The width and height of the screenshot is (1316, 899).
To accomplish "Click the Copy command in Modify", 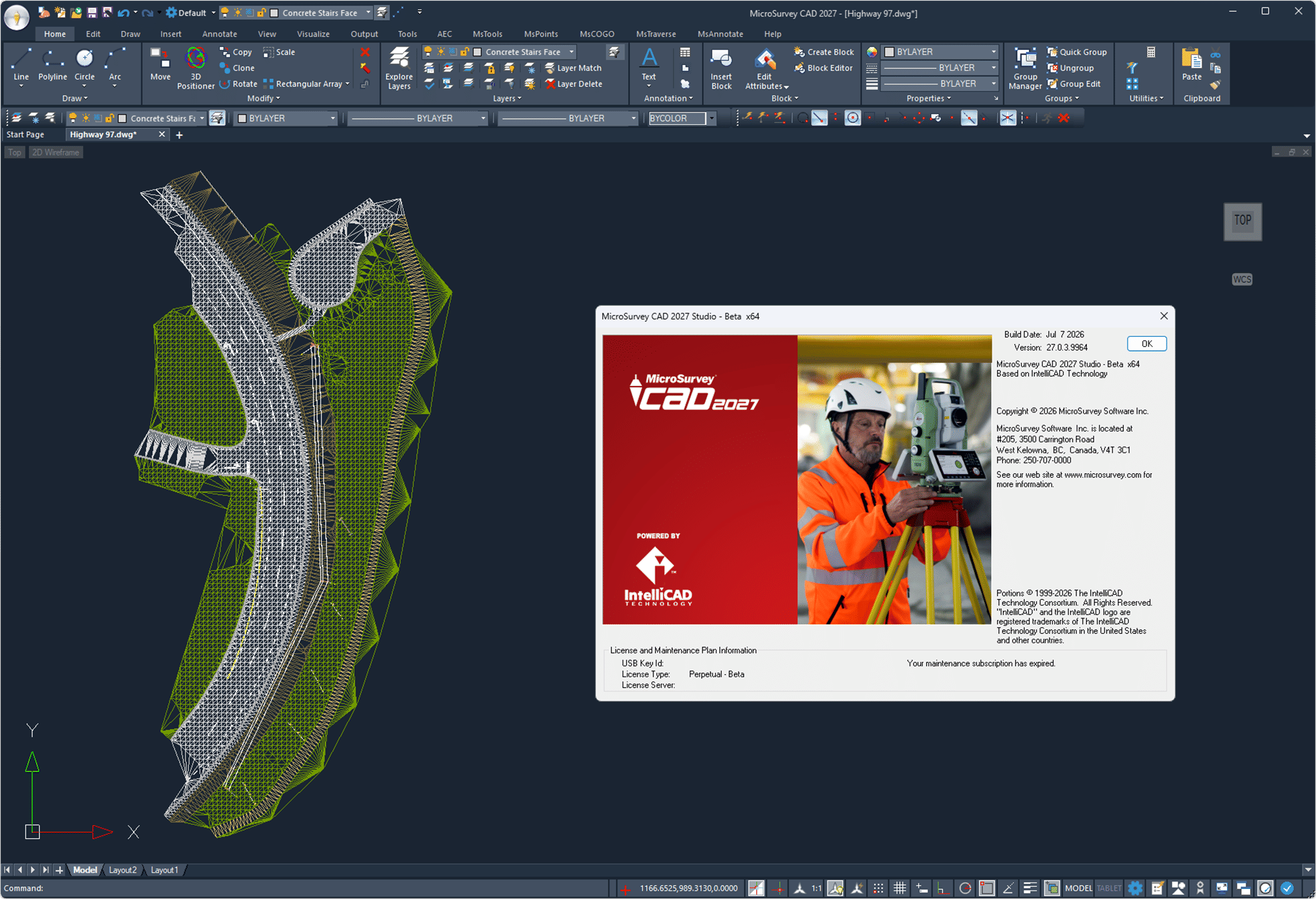I will click(x=236, y=52).
